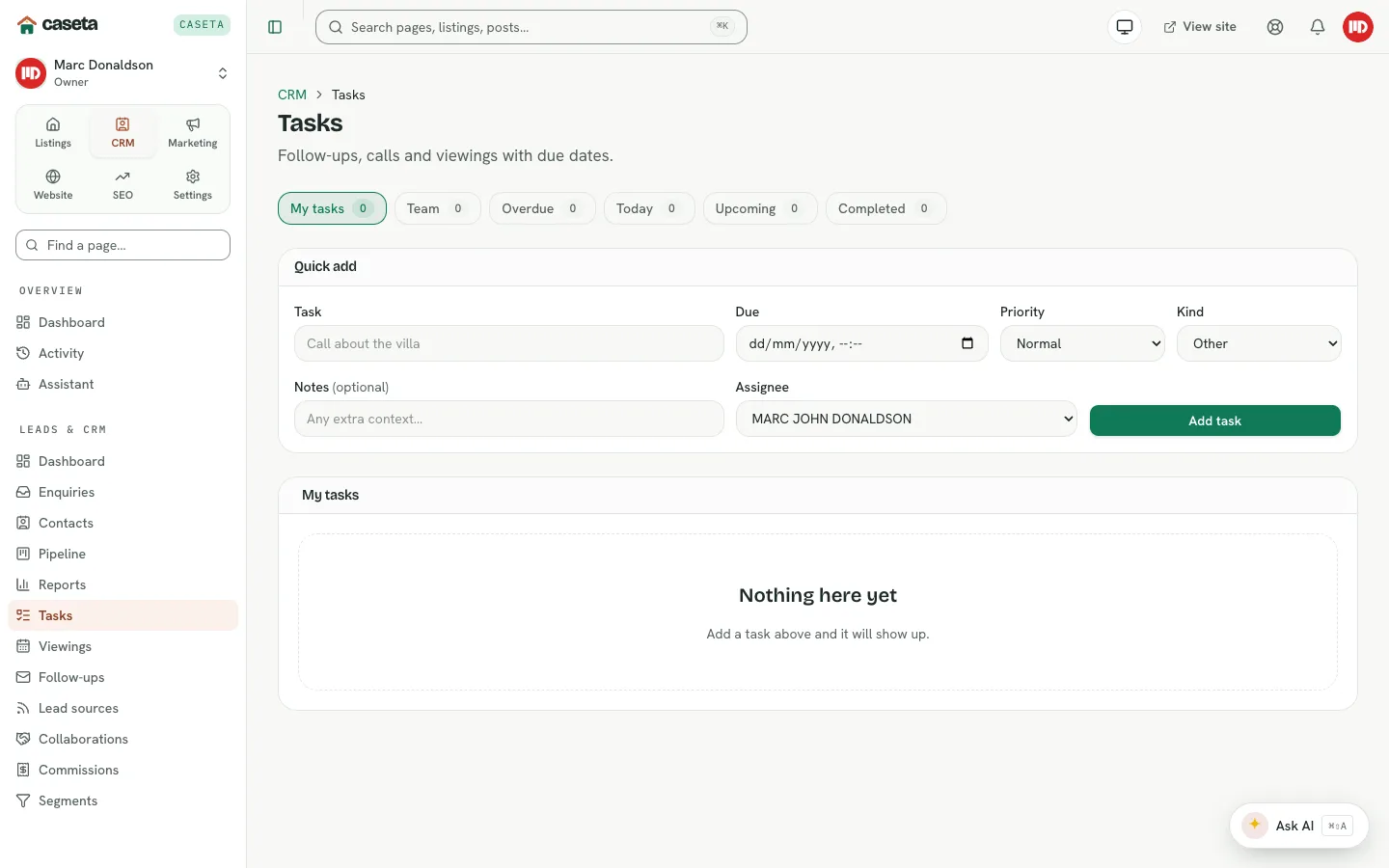The height and width of the screenshot is (868, 1389).
Task: Open the help support icon
Action: tap(1275, 27)
